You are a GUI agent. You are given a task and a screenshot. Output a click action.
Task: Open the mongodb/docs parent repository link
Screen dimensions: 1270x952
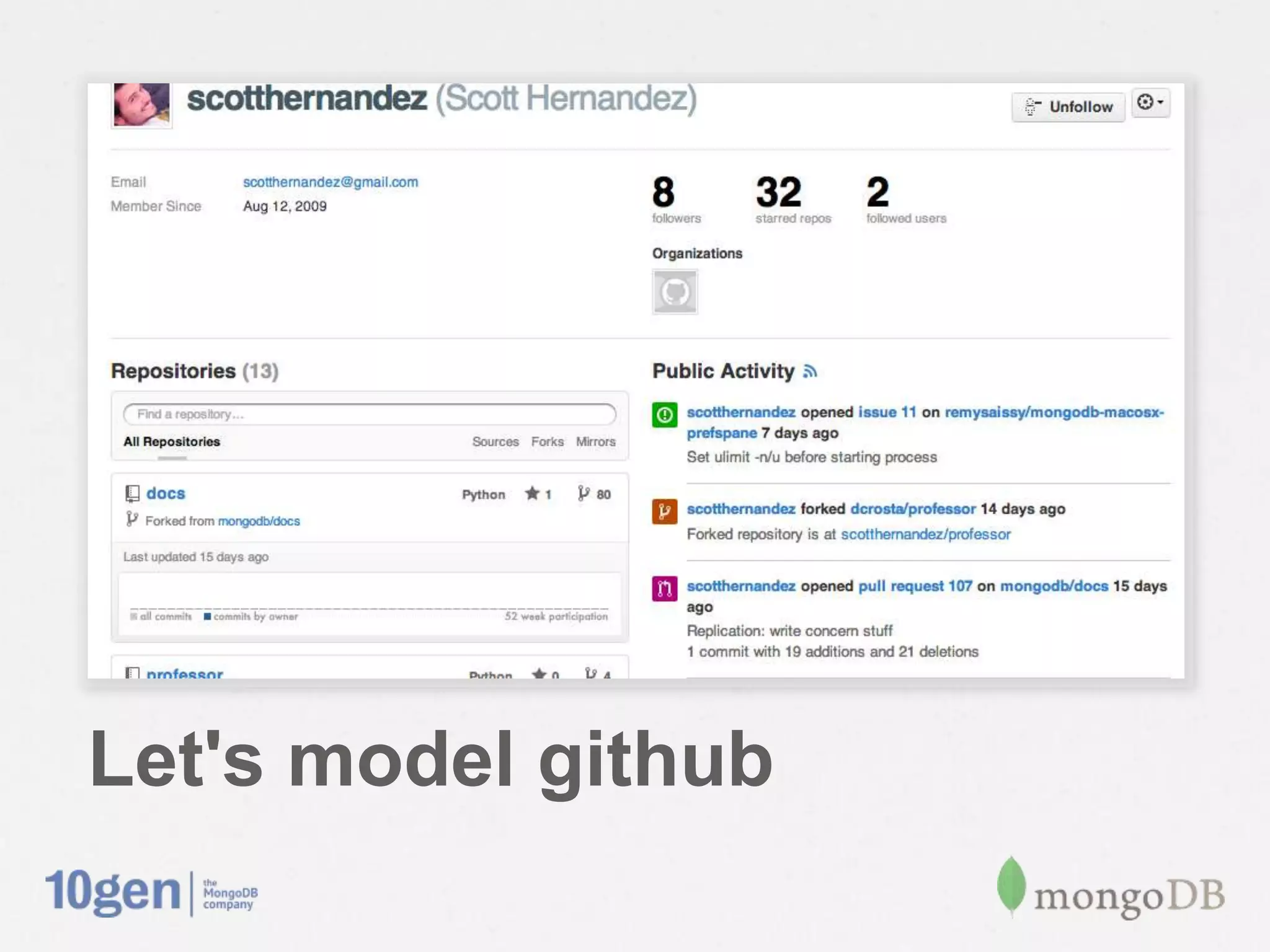259,521
